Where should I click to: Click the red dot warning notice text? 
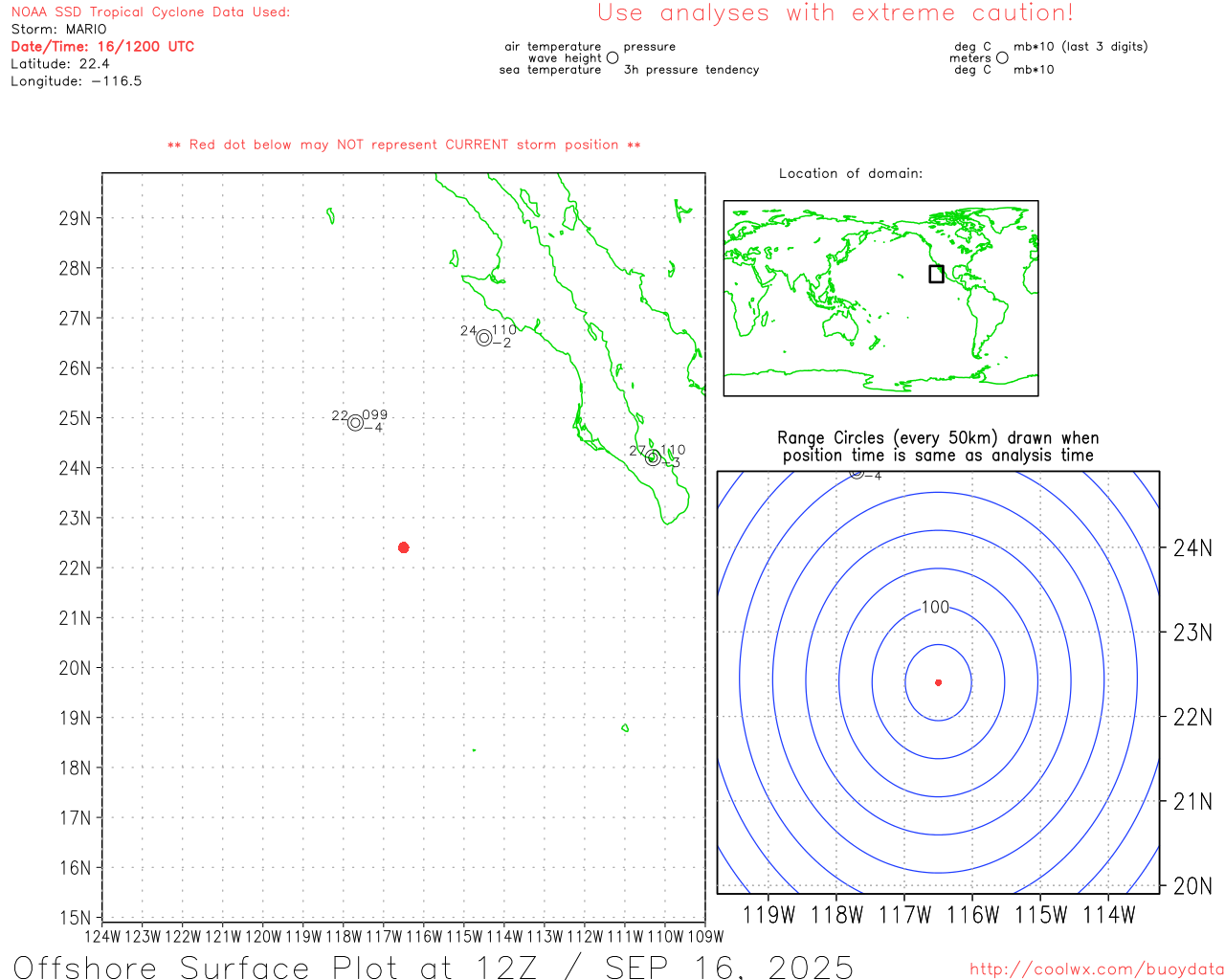pyautogui.click(x=404, y=145)
